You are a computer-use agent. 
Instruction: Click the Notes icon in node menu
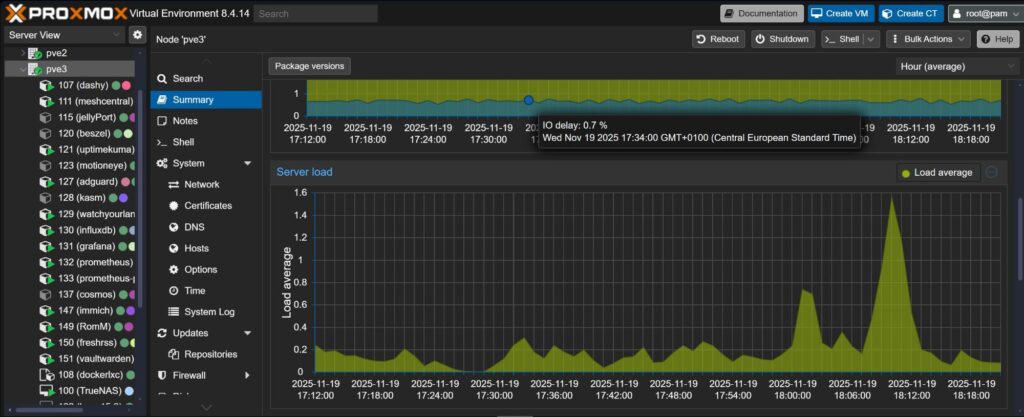[162, 121]
